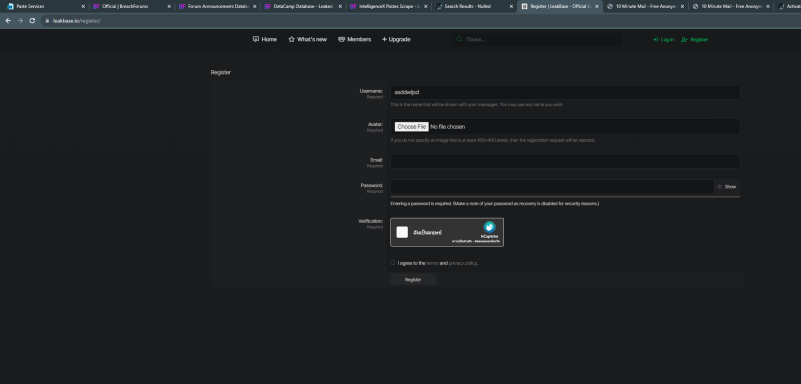Click the padlock icon in the address bar
This screenshot has width=801, height=384.
pos(47,21)
